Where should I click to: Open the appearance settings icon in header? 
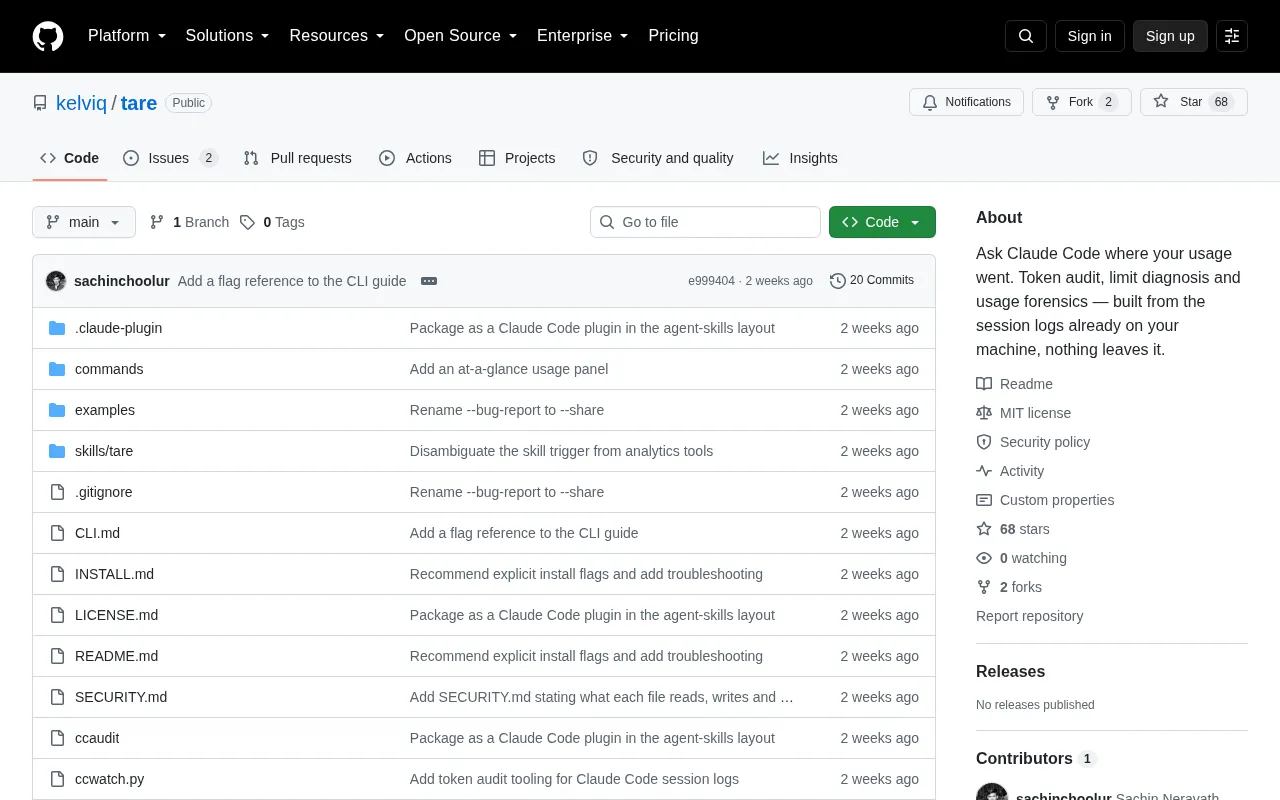click(x=1232, y=36)
